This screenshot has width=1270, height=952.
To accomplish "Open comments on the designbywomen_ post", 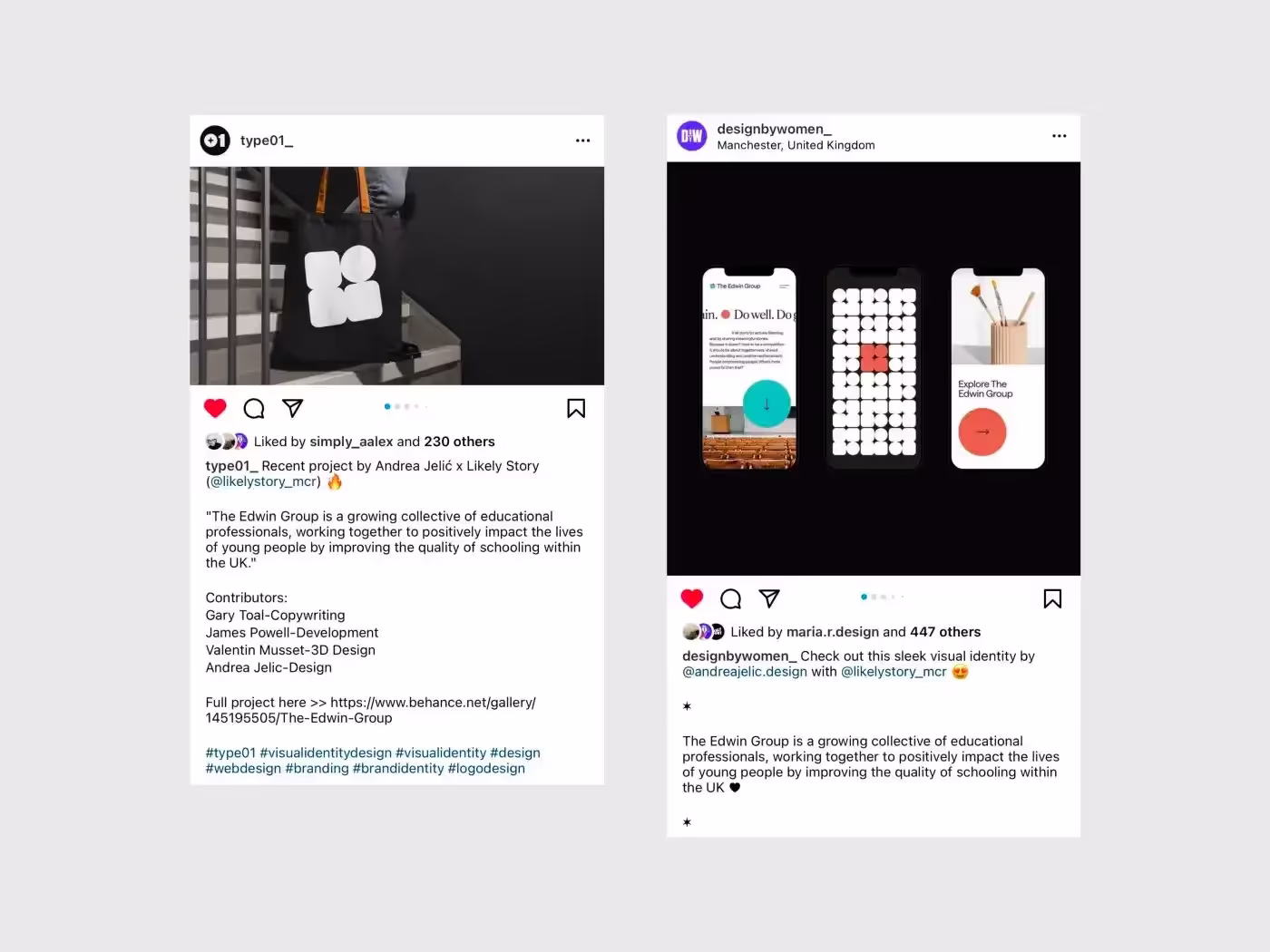I will pos(730,598).
